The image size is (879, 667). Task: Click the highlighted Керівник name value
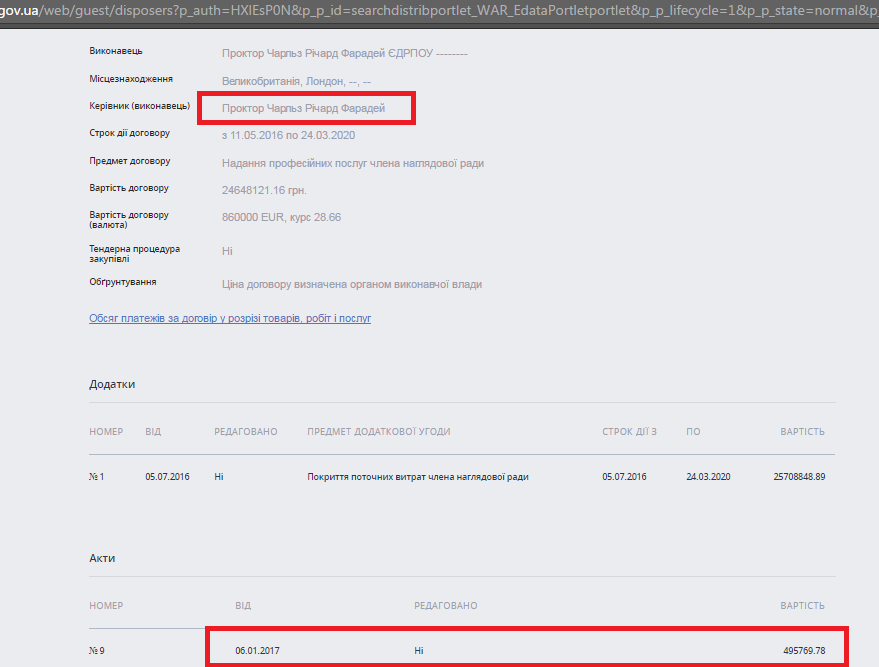pos(303,108)
